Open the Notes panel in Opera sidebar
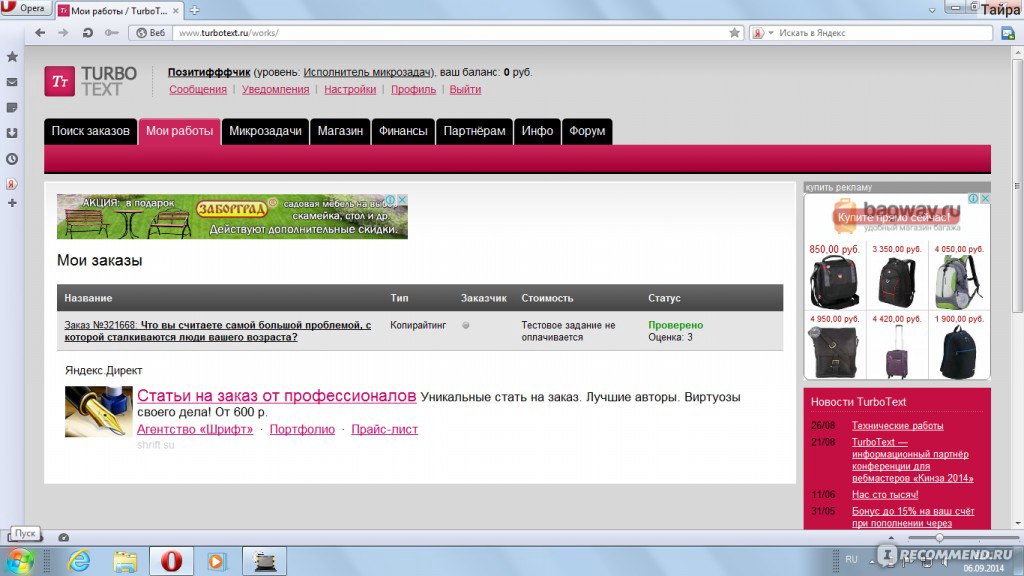This screenshot has height=576, width=1024. tap(12, 108)
